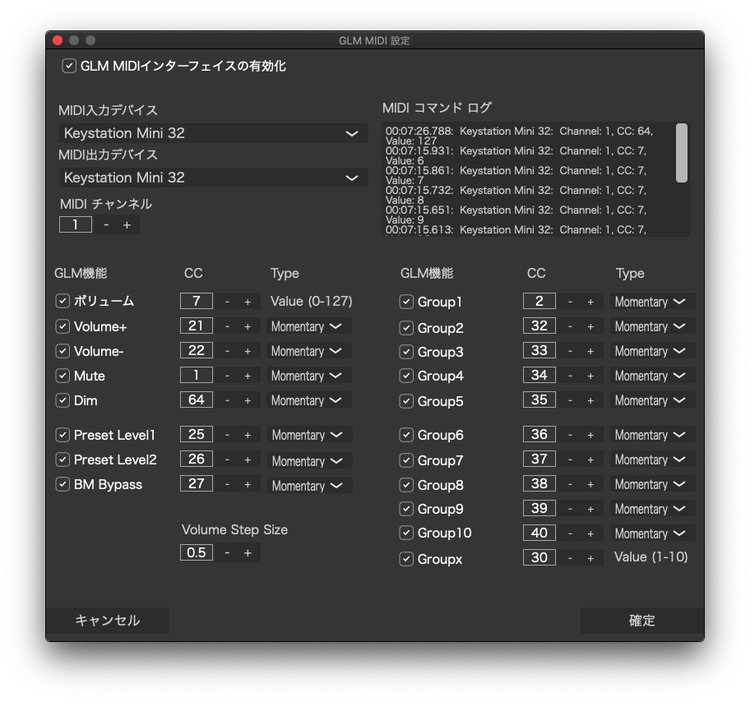Open Type dropdown for Volume+
This screenshot has height=702, width=750.
tap(308, 327)
